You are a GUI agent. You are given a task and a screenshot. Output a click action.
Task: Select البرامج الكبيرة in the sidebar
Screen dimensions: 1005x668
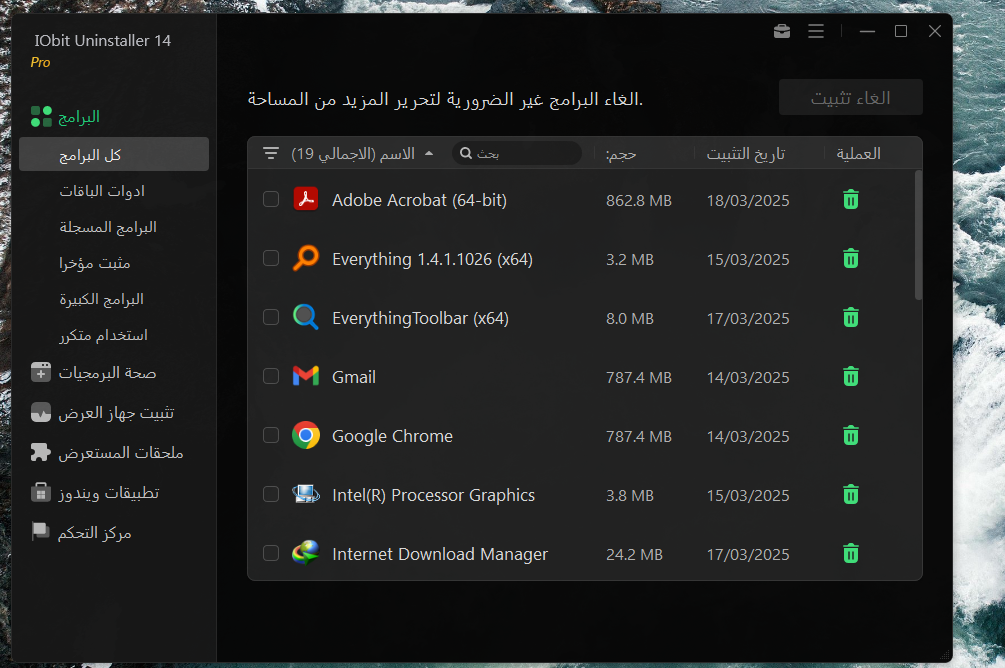(x=101, y=299)
